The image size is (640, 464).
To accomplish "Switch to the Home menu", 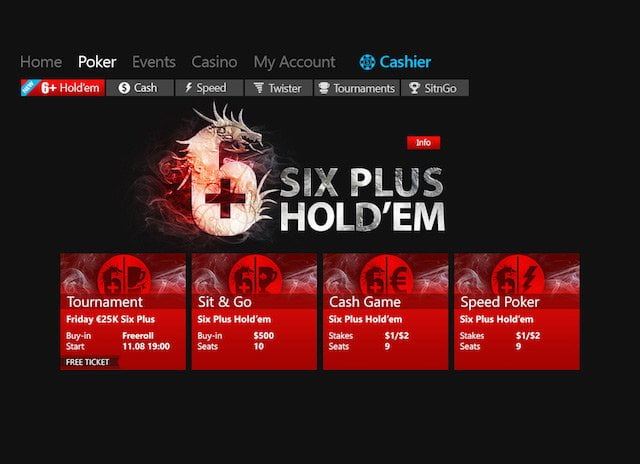I will click(41, 62).
